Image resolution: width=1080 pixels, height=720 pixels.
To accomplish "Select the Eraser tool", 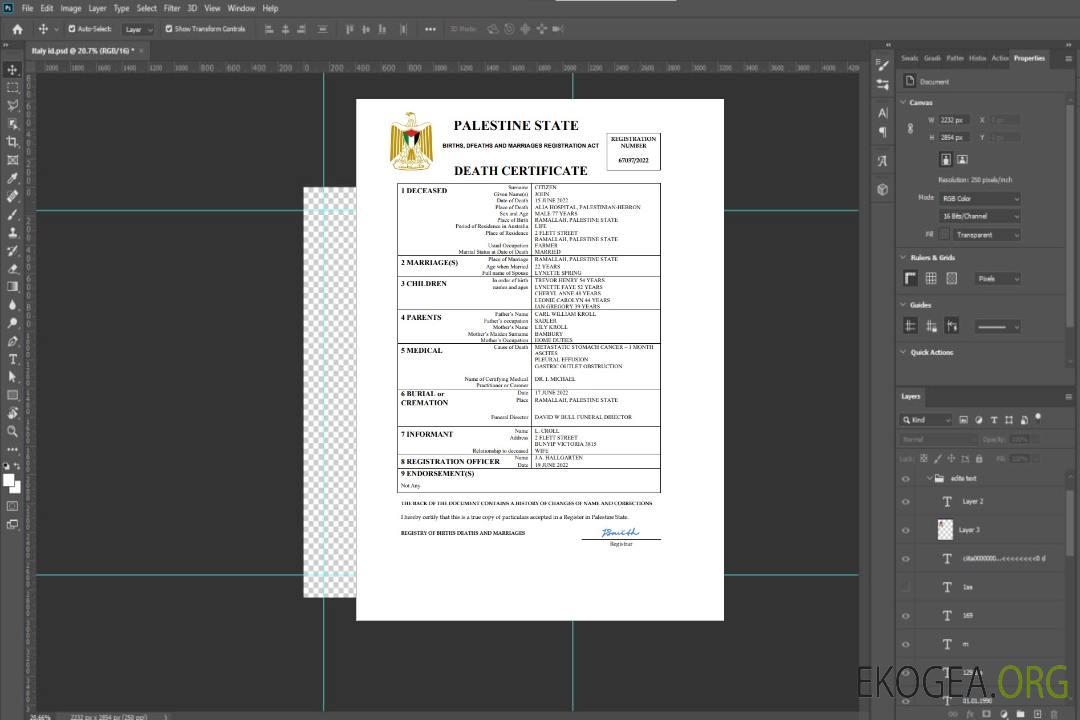I will pyautogui.click(x=12, y=269).
